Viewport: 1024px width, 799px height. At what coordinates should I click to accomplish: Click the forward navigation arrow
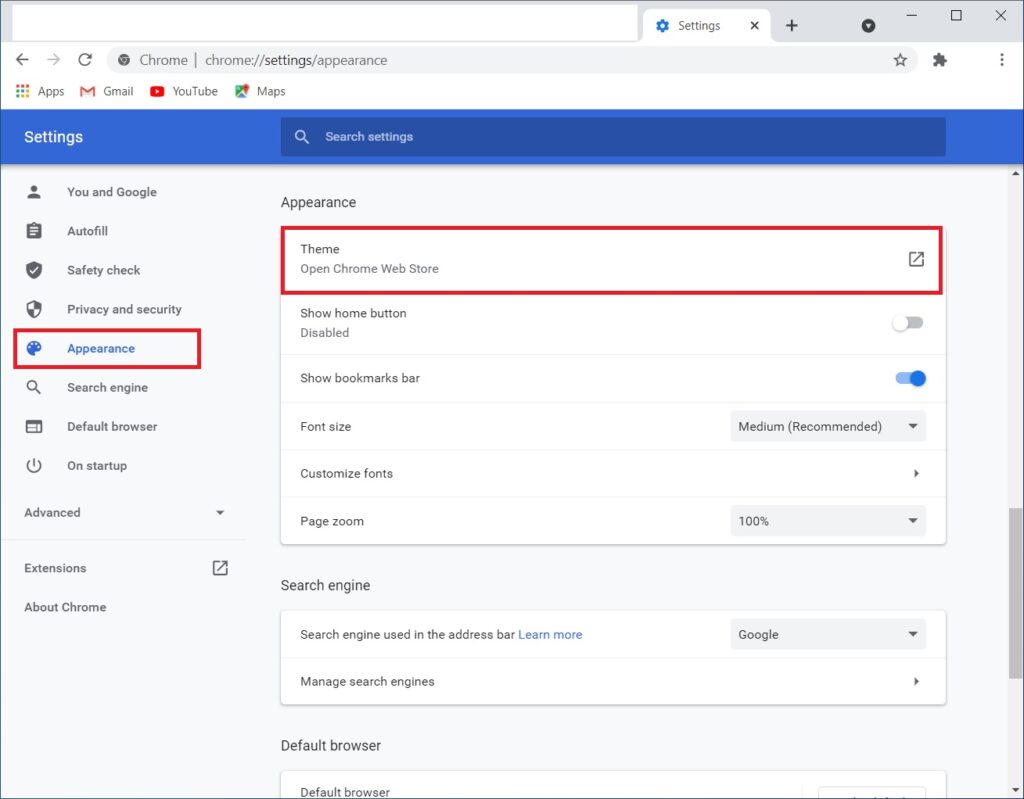coord(54,60)
